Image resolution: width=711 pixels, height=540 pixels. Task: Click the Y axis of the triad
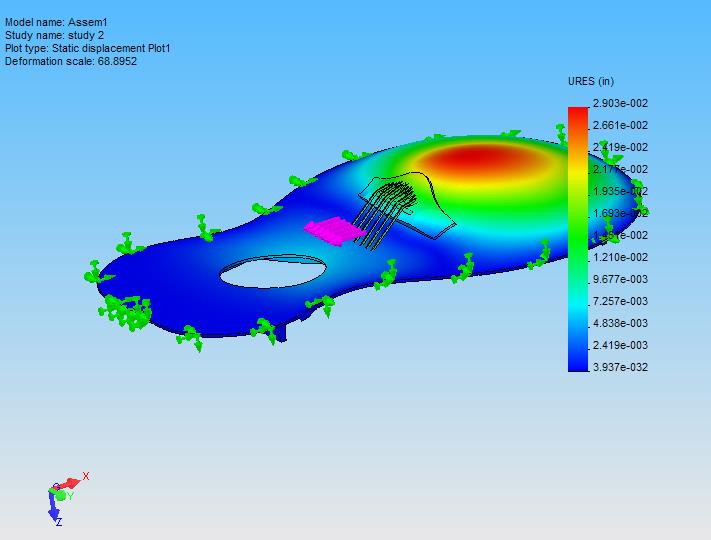click(63, 496)
